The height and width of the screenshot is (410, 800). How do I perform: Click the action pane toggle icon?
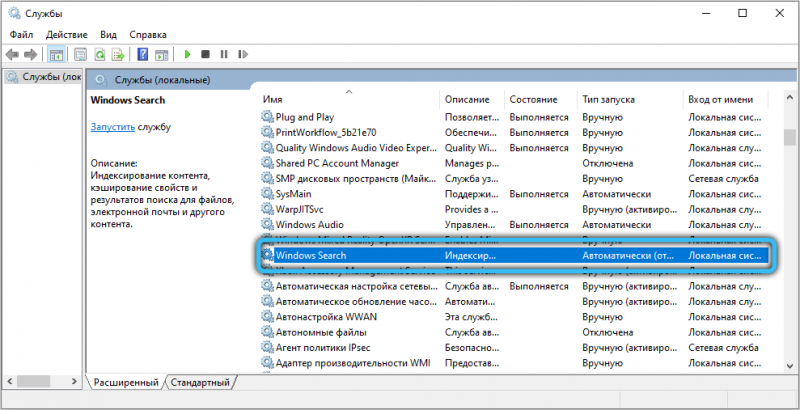162,54
